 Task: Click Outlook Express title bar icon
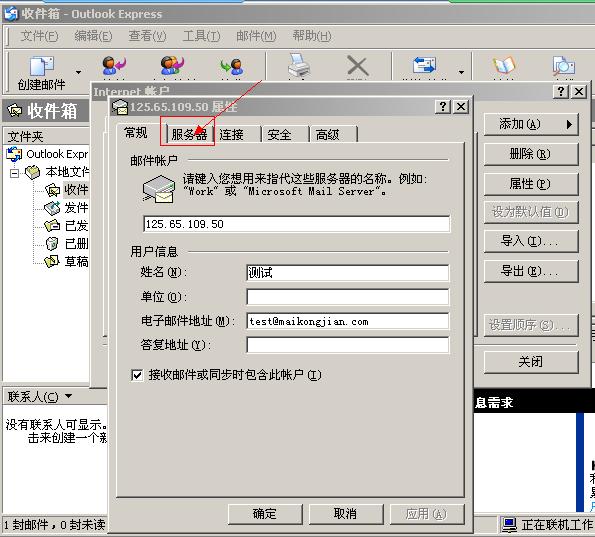click(11, 13)
